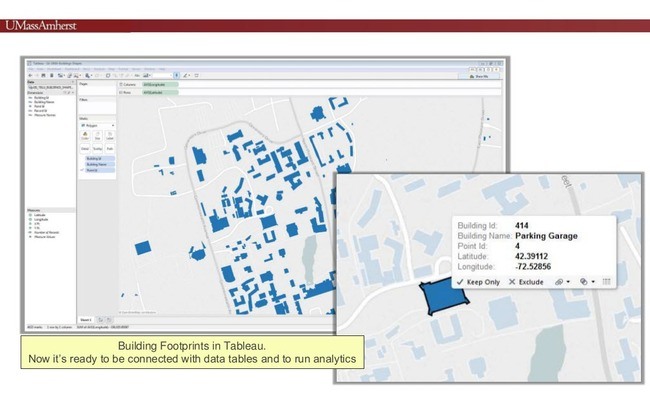This screenshot has height=407, width=650.
Task: Select the Building Name dimension field
Action: [44, 102]
